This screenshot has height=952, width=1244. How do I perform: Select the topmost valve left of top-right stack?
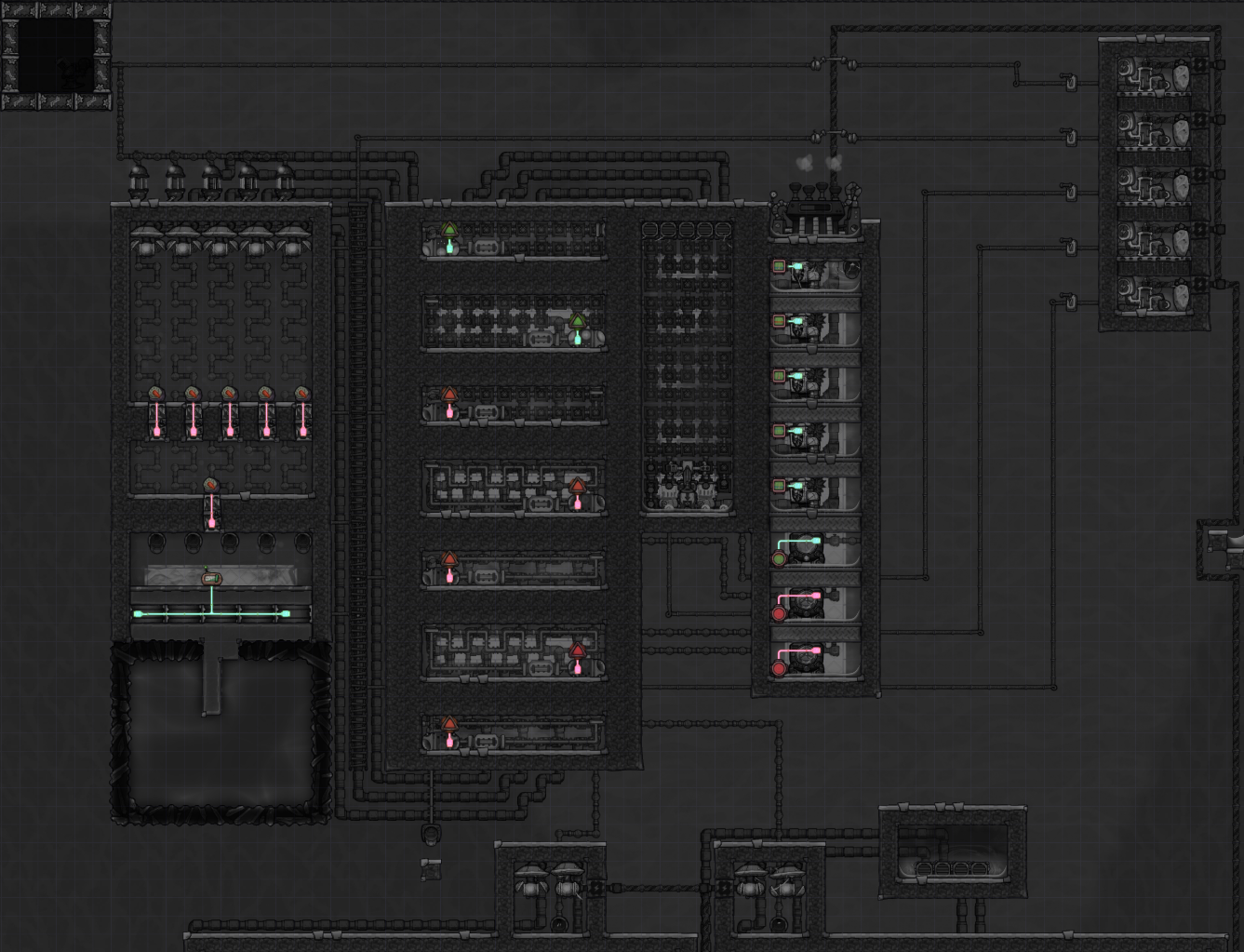(1070, 83)
